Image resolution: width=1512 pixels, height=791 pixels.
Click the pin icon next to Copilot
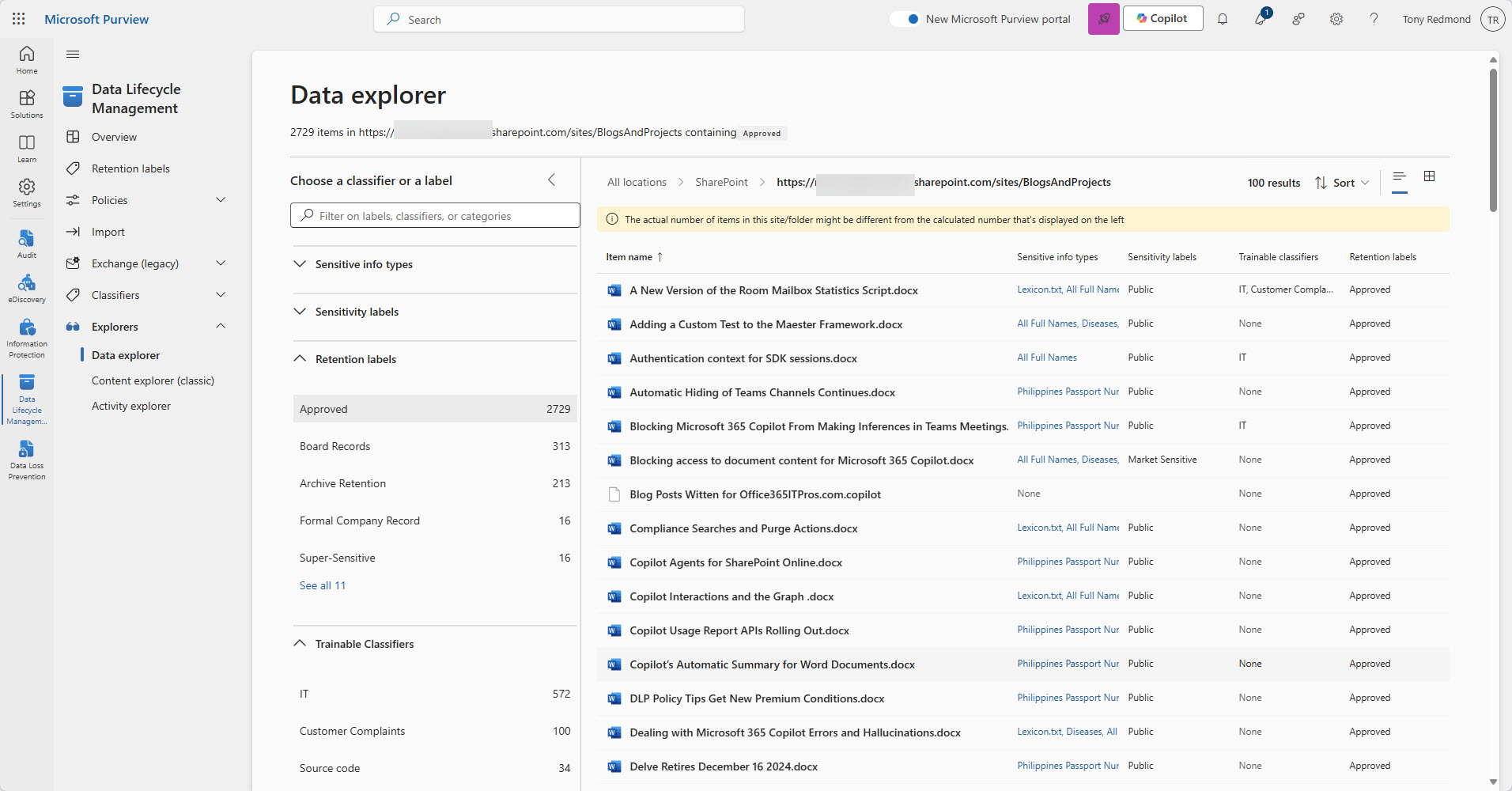pyautogui.click(x=1104, y=18)
